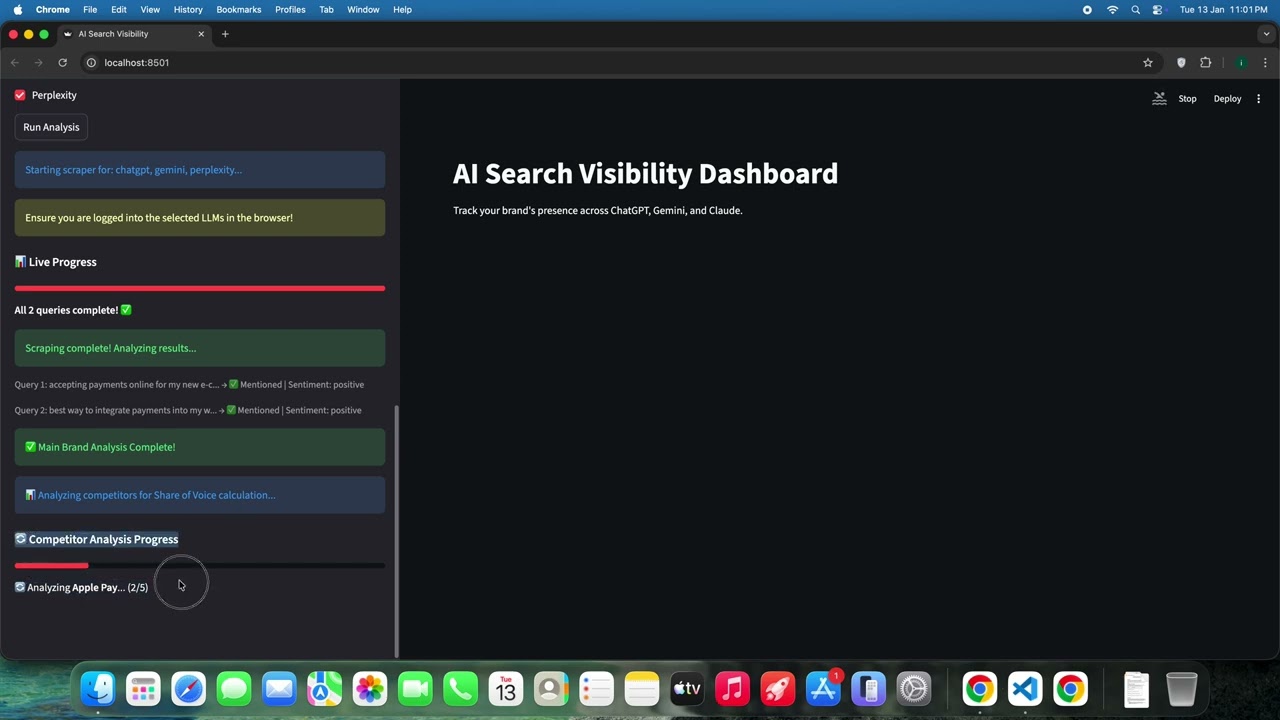The height and width of the screenshot is (720, 1280).
Task: Open Calendar from the dock
Action: tap(506, 689)
